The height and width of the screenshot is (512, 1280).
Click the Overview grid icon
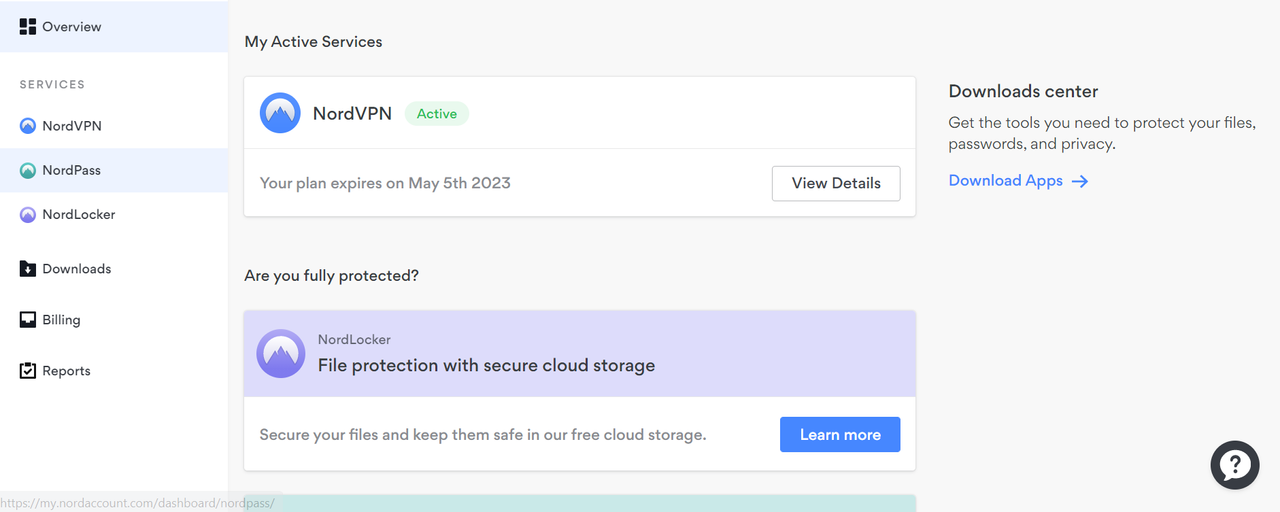[28, 27]
